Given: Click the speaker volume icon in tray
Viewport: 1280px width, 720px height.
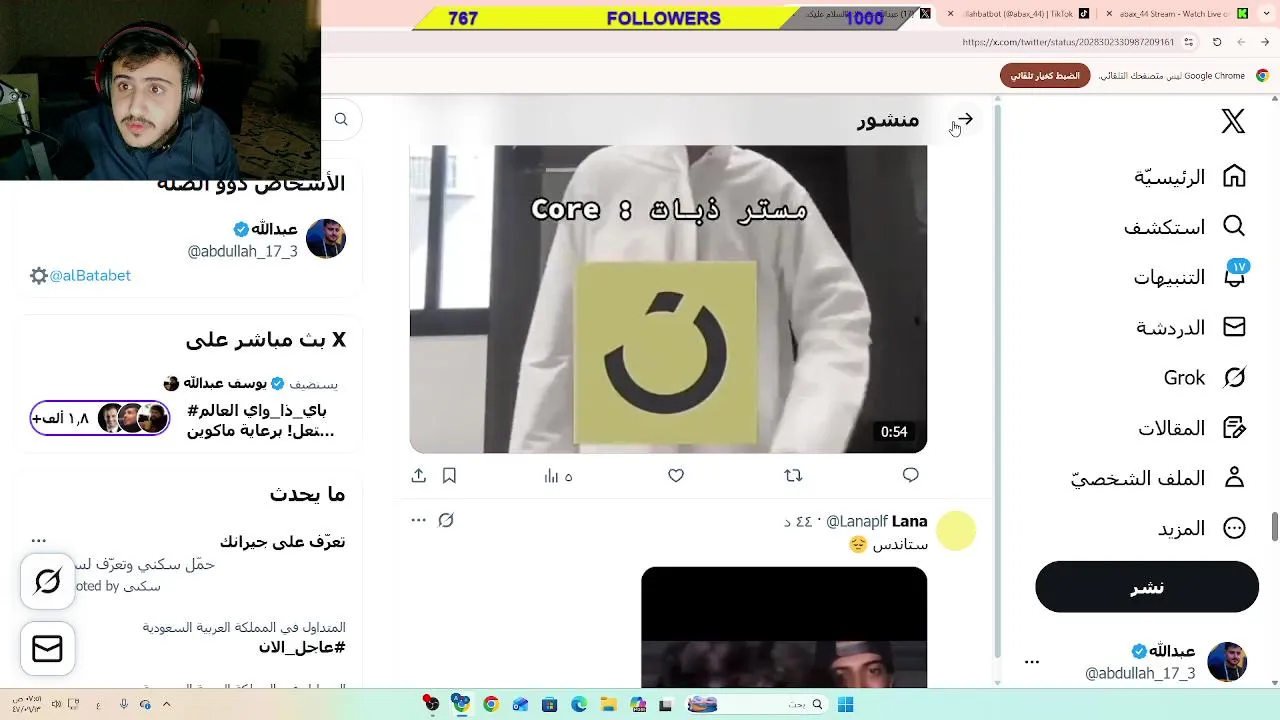Looking at the screenshot, I should click(56, 704).
